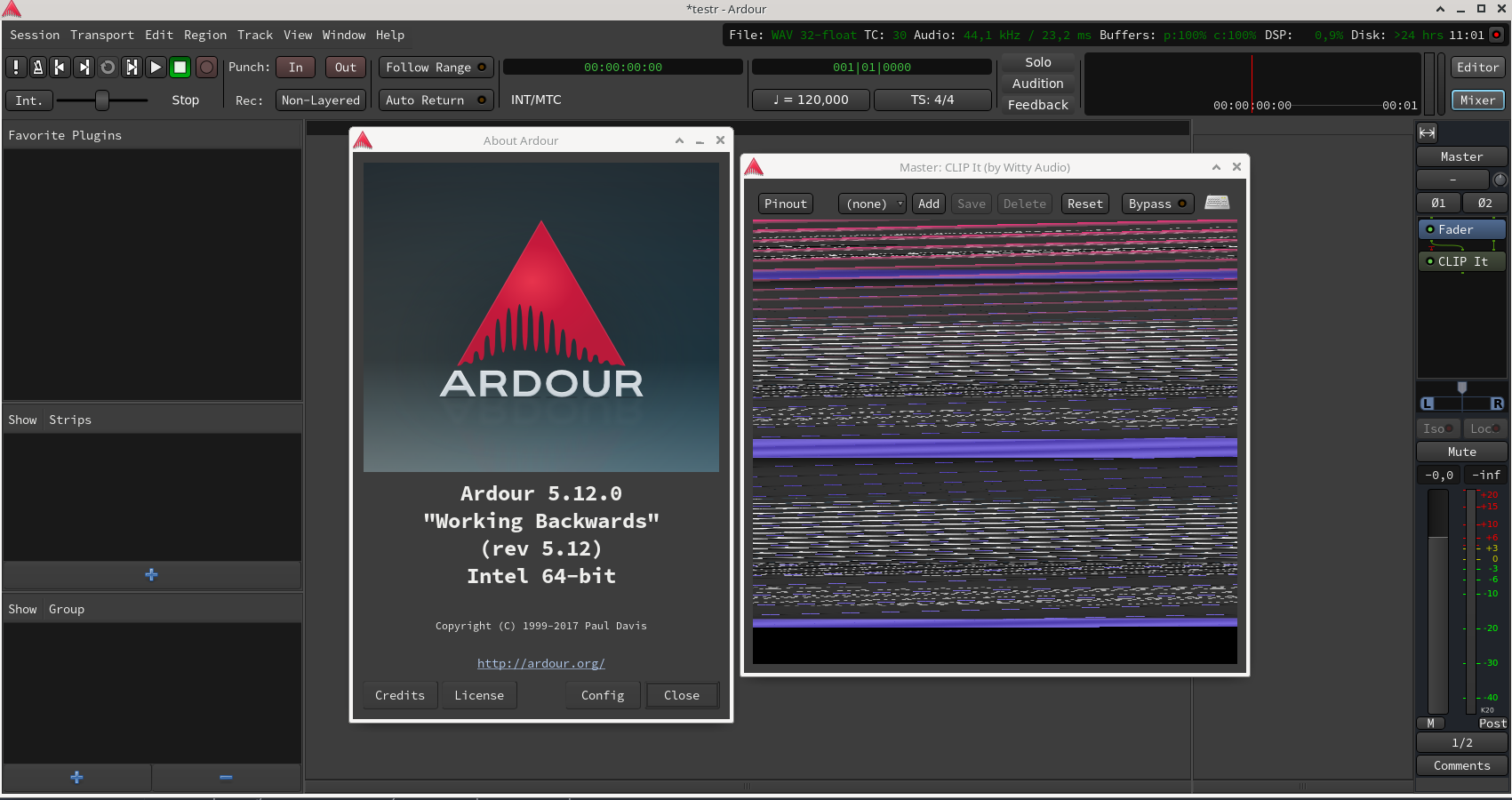Click the Master stereo panner handle
The image size is (1512, 800).
tap(1461, 388)
